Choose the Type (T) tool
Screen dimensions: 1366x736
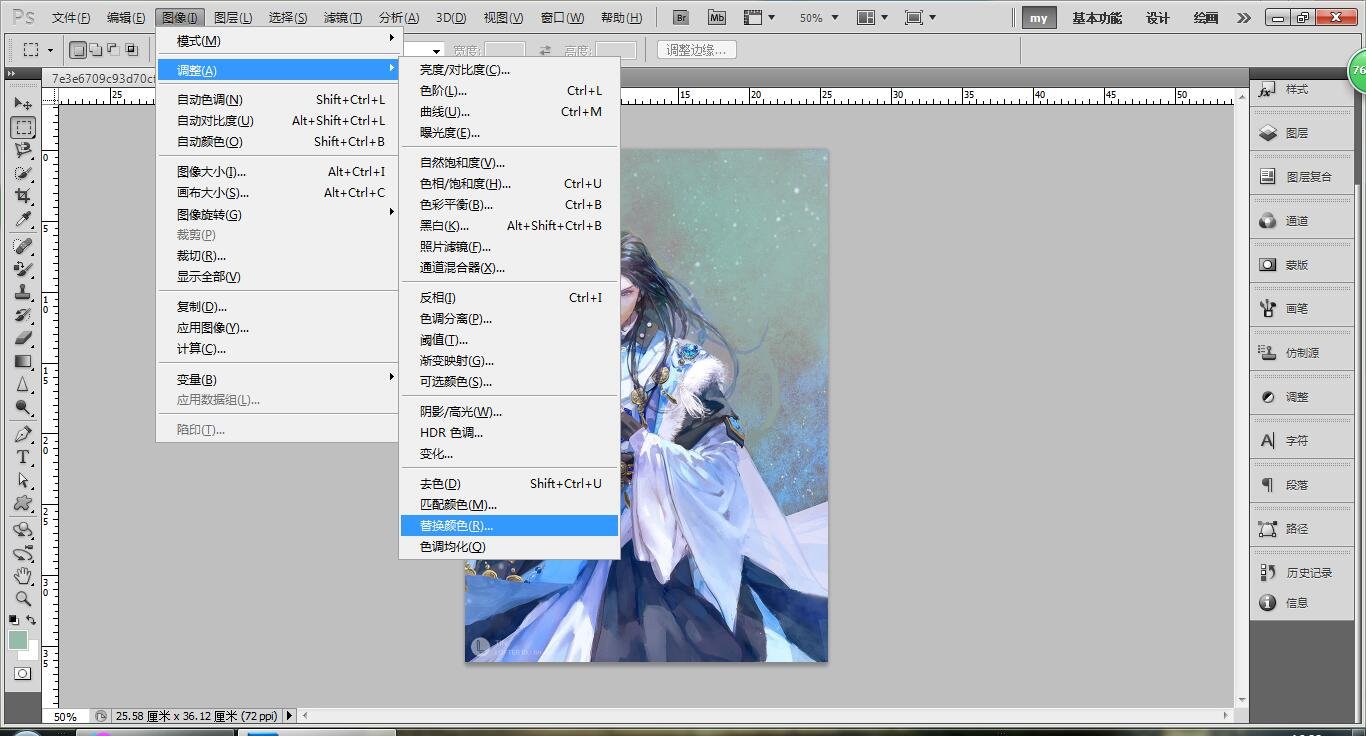coord(22,457)
